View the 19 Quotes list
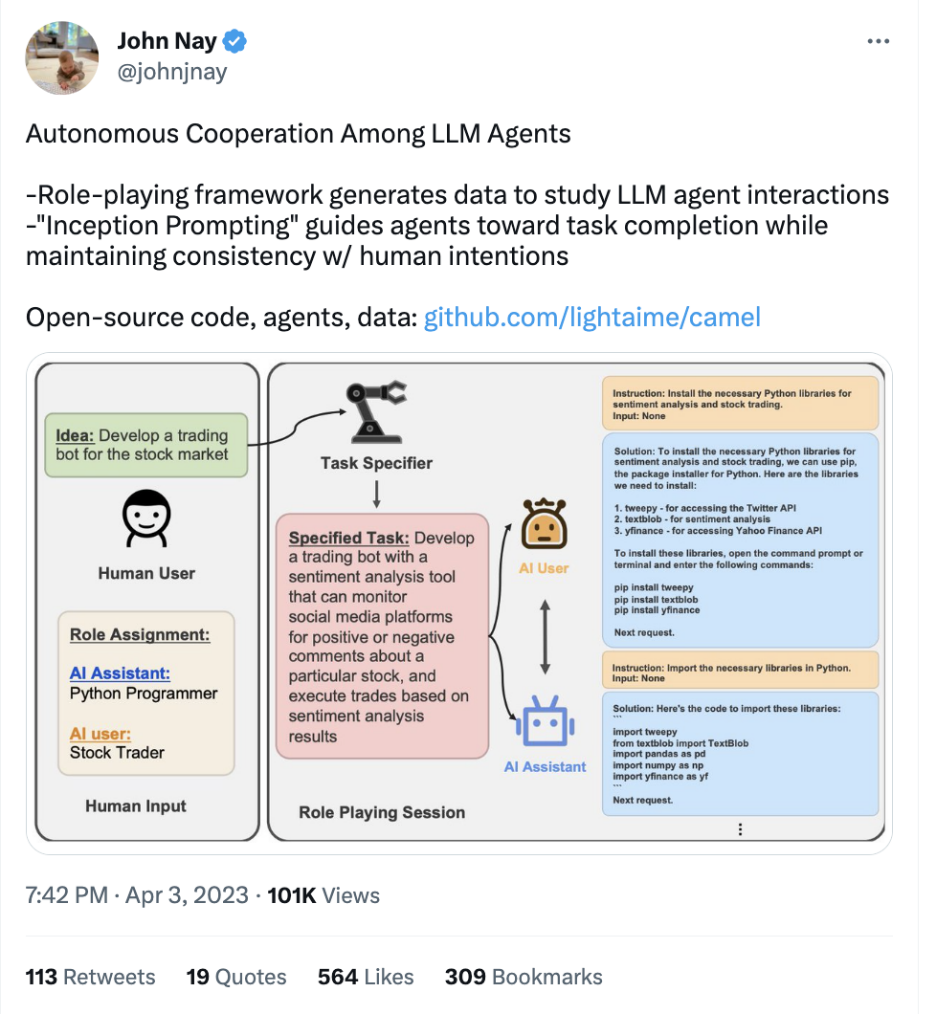This screenshot has width=936, height=1014. pyautogui.click(x=236, y=977)
